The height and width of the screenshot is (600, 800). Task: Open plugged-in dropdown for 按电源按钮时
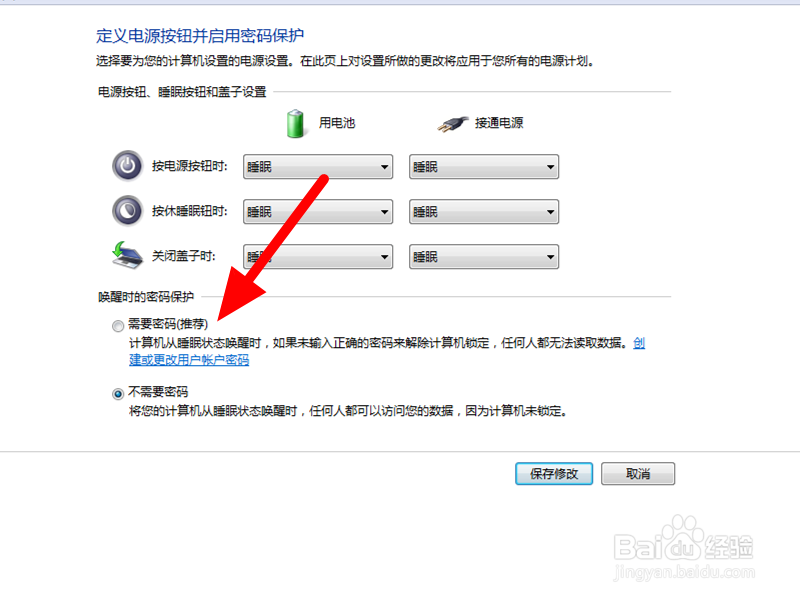[x=484, y=167]
